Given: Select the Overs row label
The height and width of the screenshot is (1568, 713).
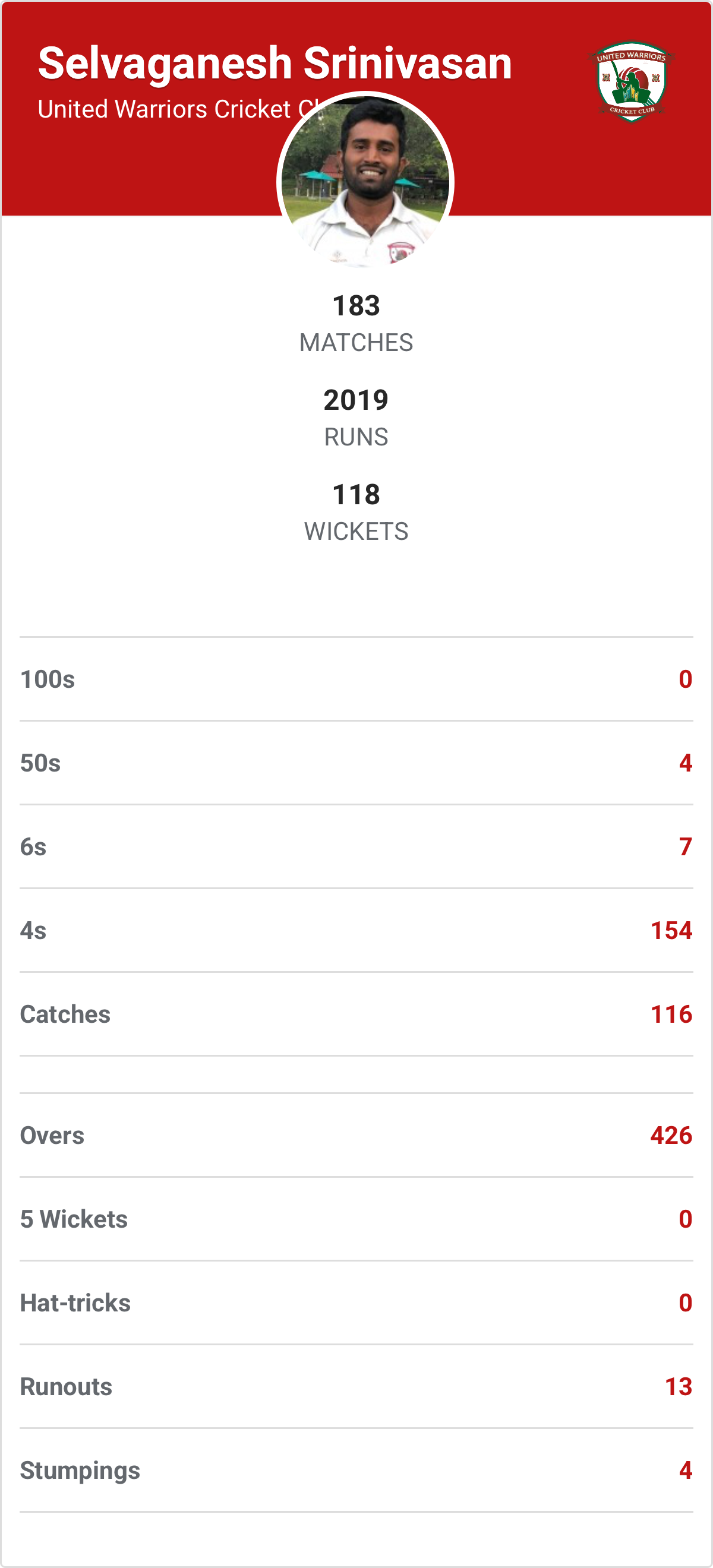Looking at the screenshot, I should click(x=52, y=1135).
